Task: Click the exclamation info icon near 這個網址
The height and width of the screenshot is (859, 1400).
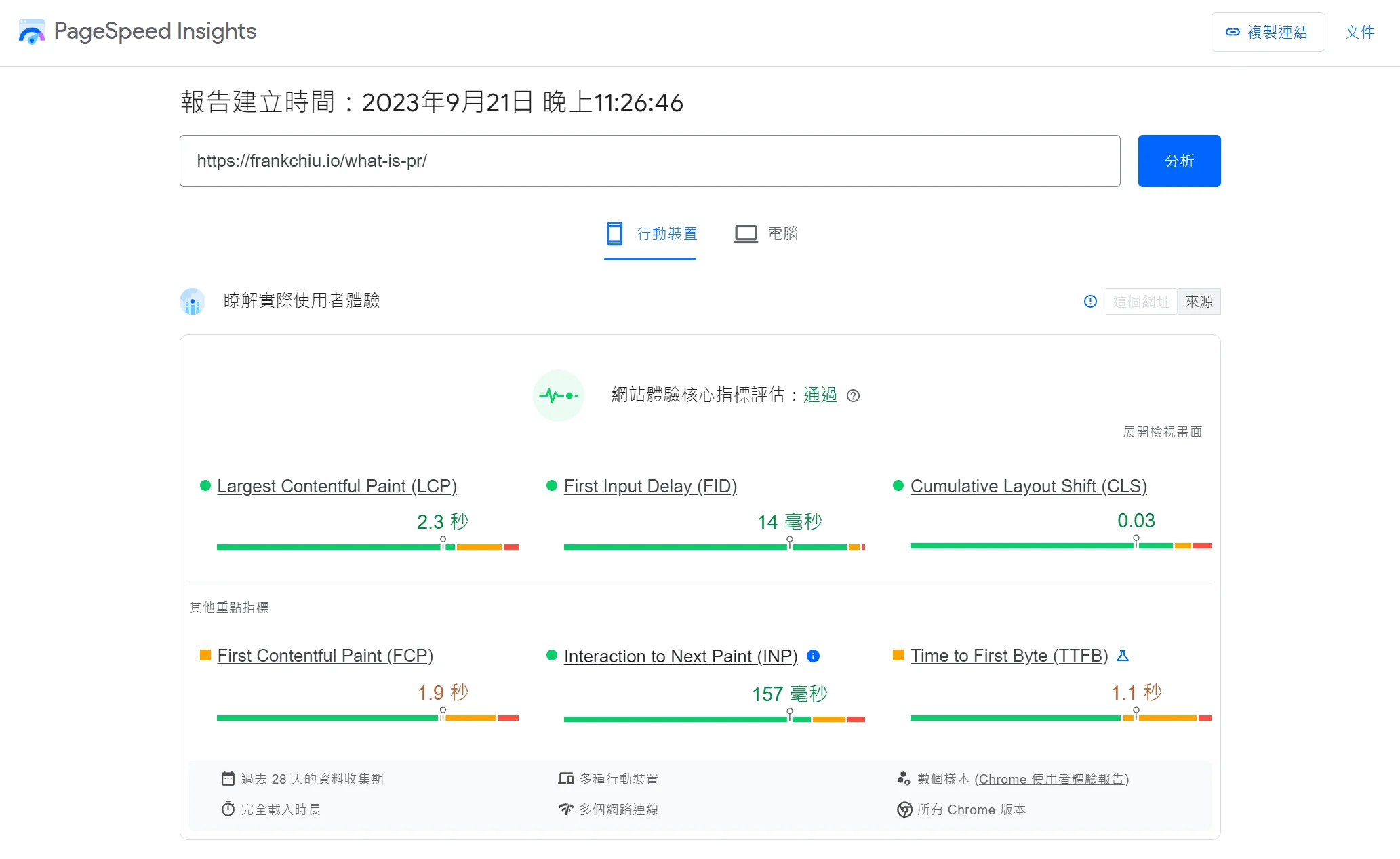Action: pos(1089,302)
